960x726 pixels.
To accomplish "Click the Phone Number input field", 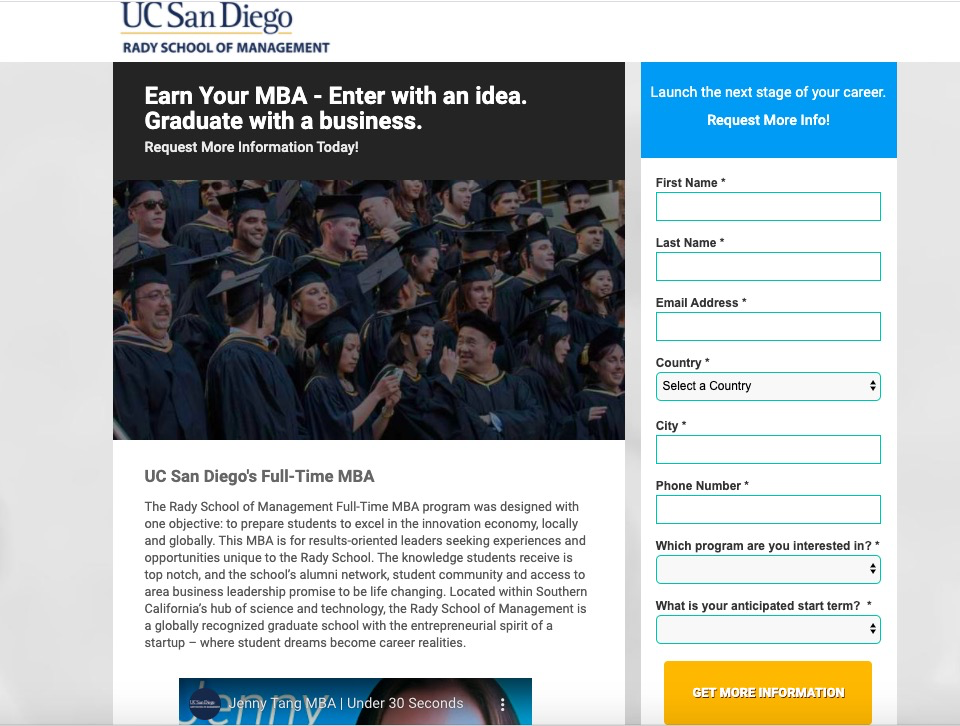I will pyautogui.click(x=768, y=510).
